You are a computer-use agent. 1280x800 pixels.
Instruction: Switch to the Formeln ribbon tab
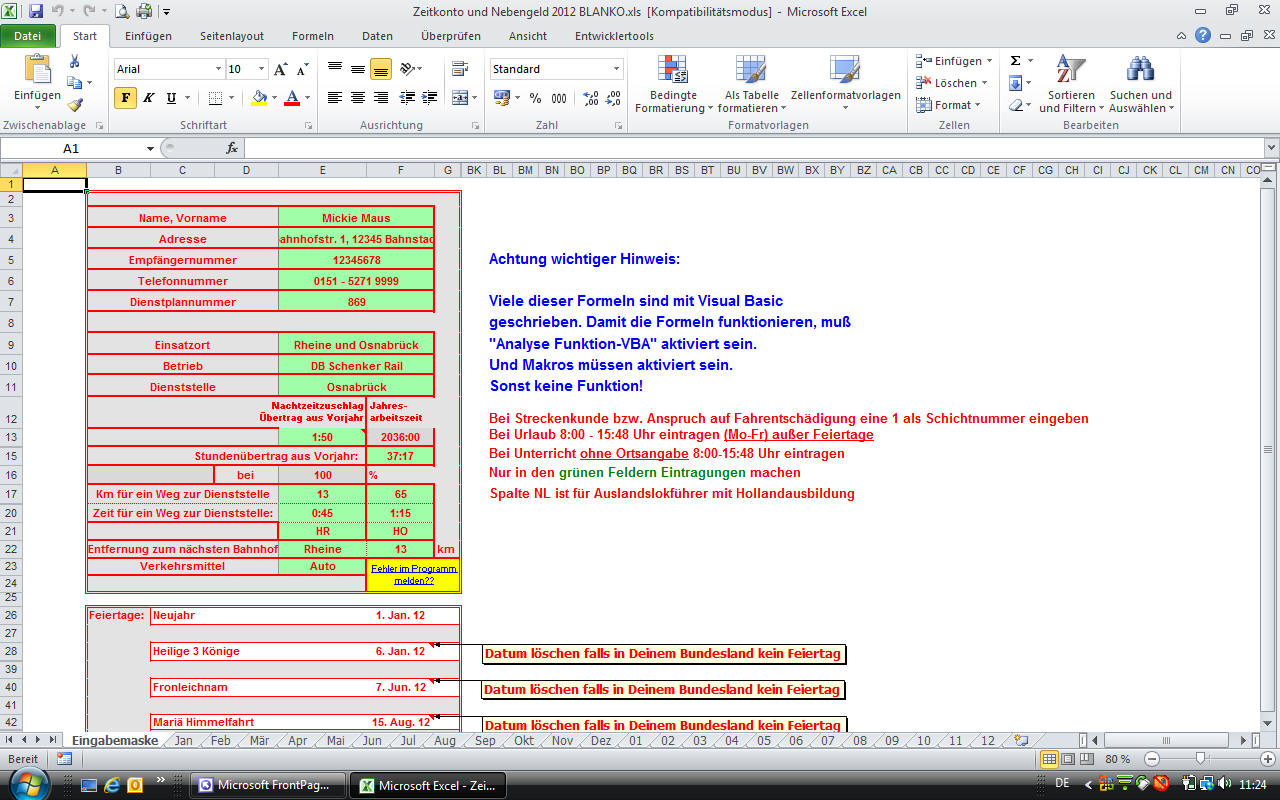point(312,36)
